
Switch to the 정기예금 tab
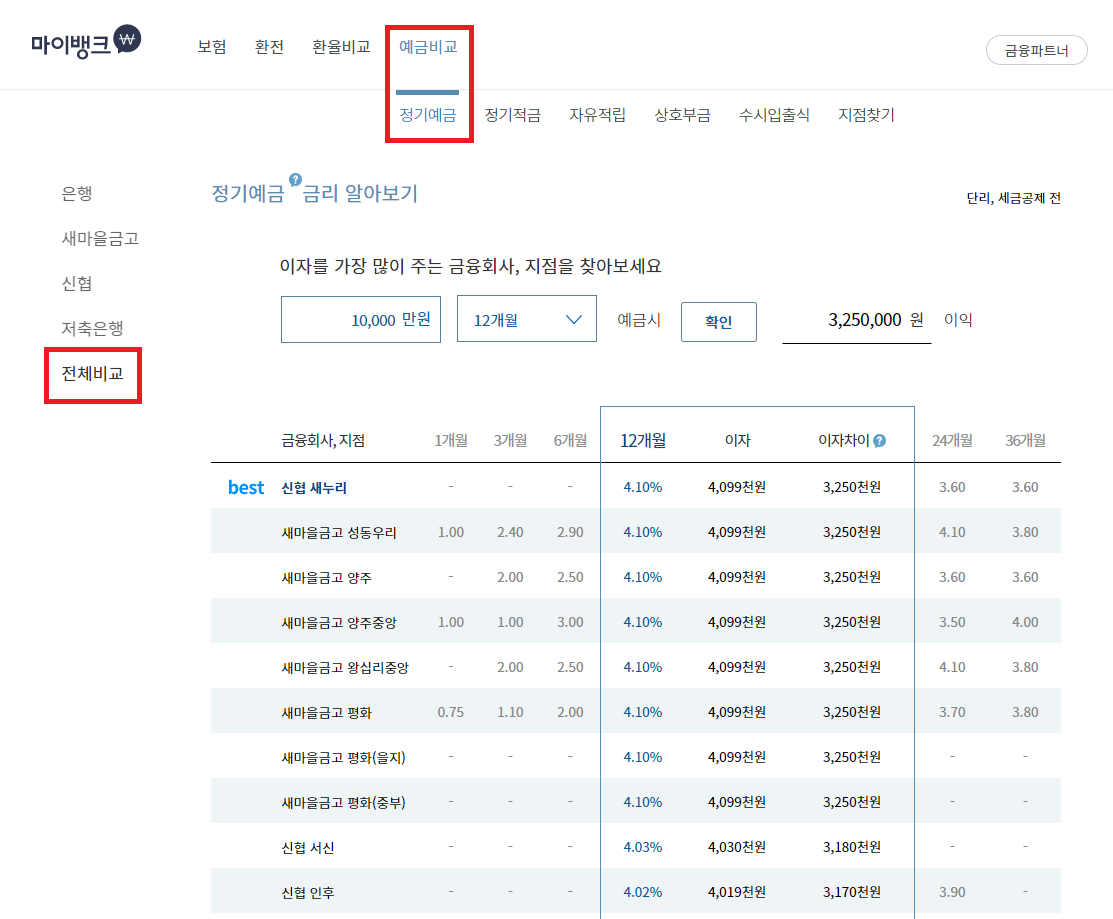428,115
